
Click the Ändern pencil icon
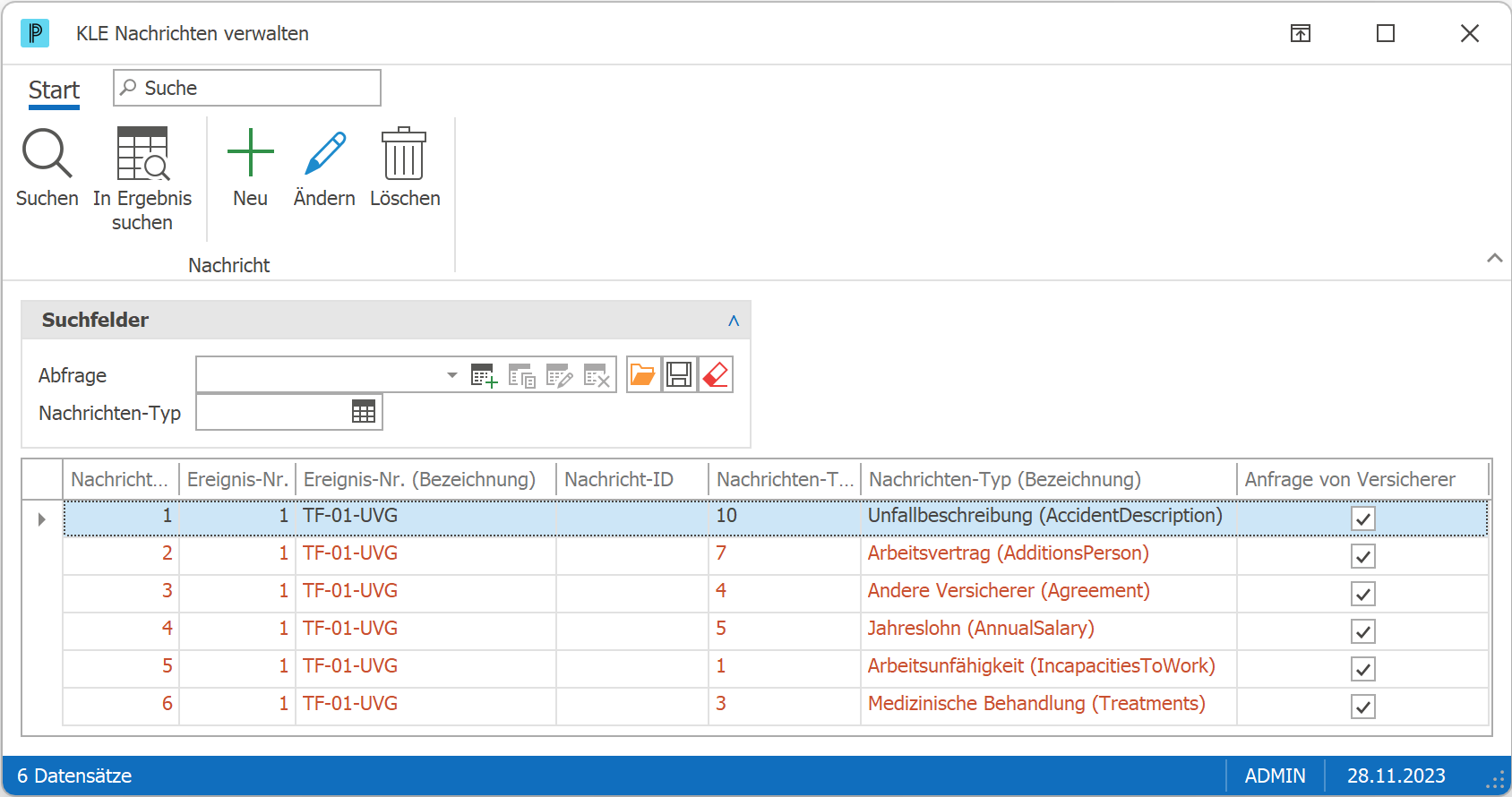tap(324, 153)
